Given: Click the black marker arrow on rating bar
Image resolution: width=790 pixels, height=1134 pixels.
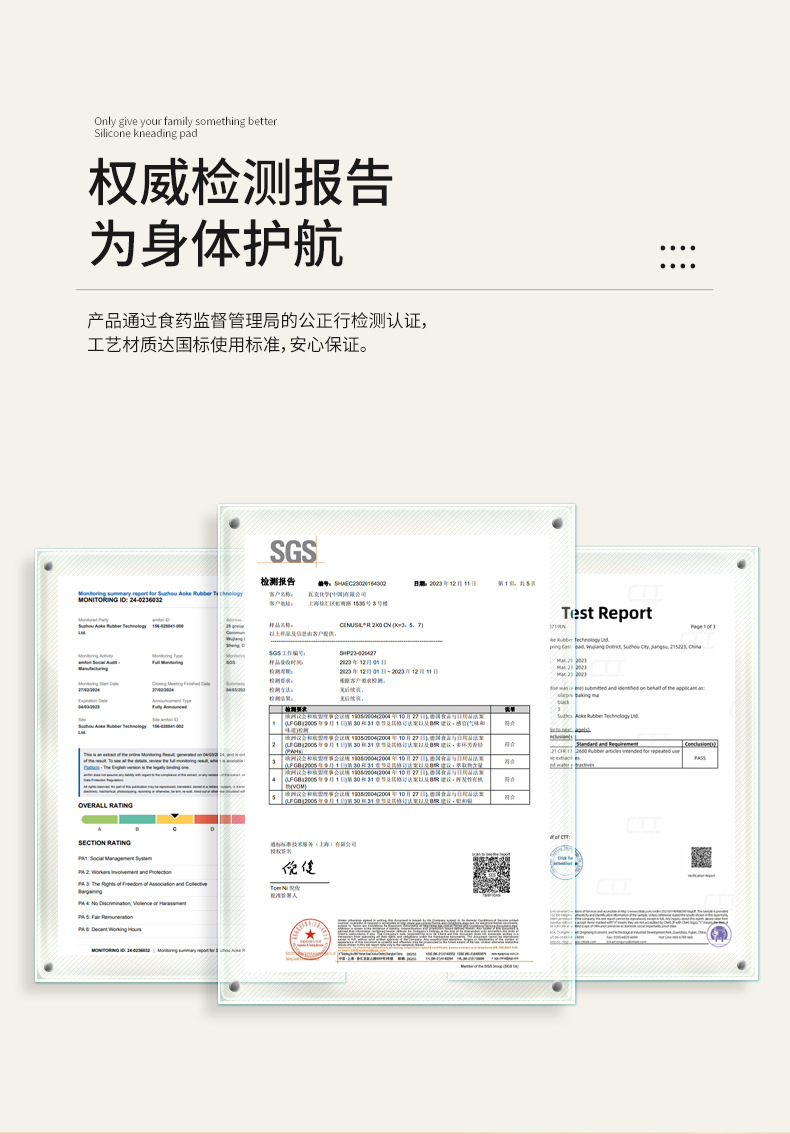Looking at the screenshot, I should (x=174, y=815).
